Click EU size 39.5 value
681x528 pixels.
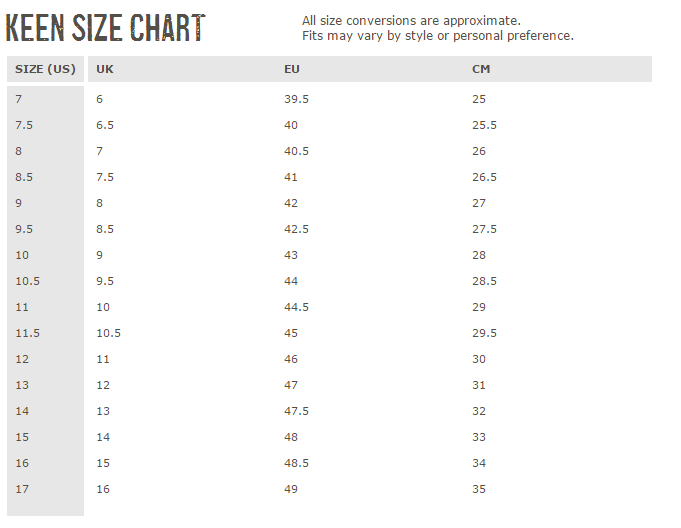pyautogui.click(x=297, y=99)
